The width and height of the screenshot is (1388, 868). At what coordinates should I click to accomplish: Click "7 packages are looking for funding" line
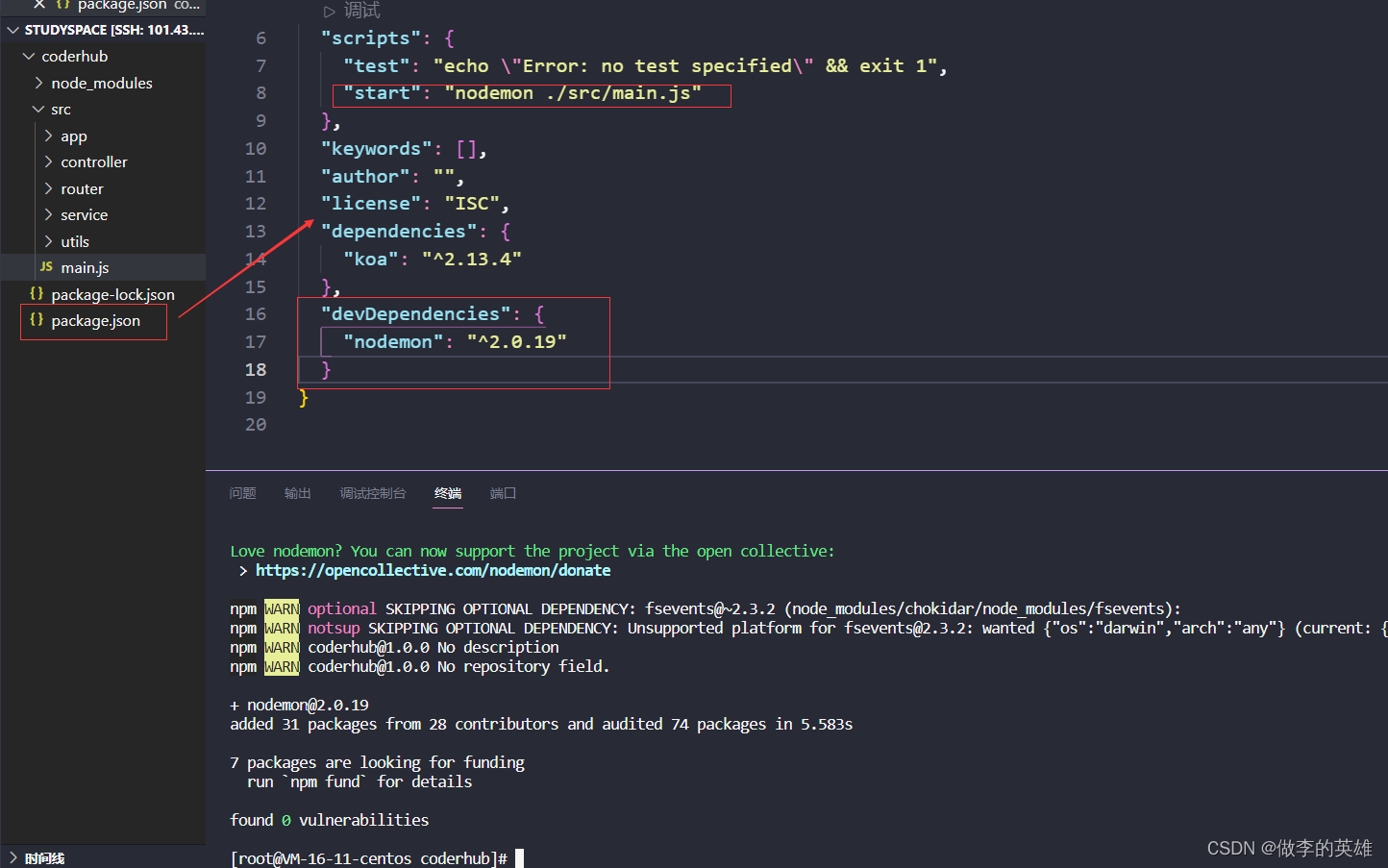pyautogui.click(x=378, y=762)
